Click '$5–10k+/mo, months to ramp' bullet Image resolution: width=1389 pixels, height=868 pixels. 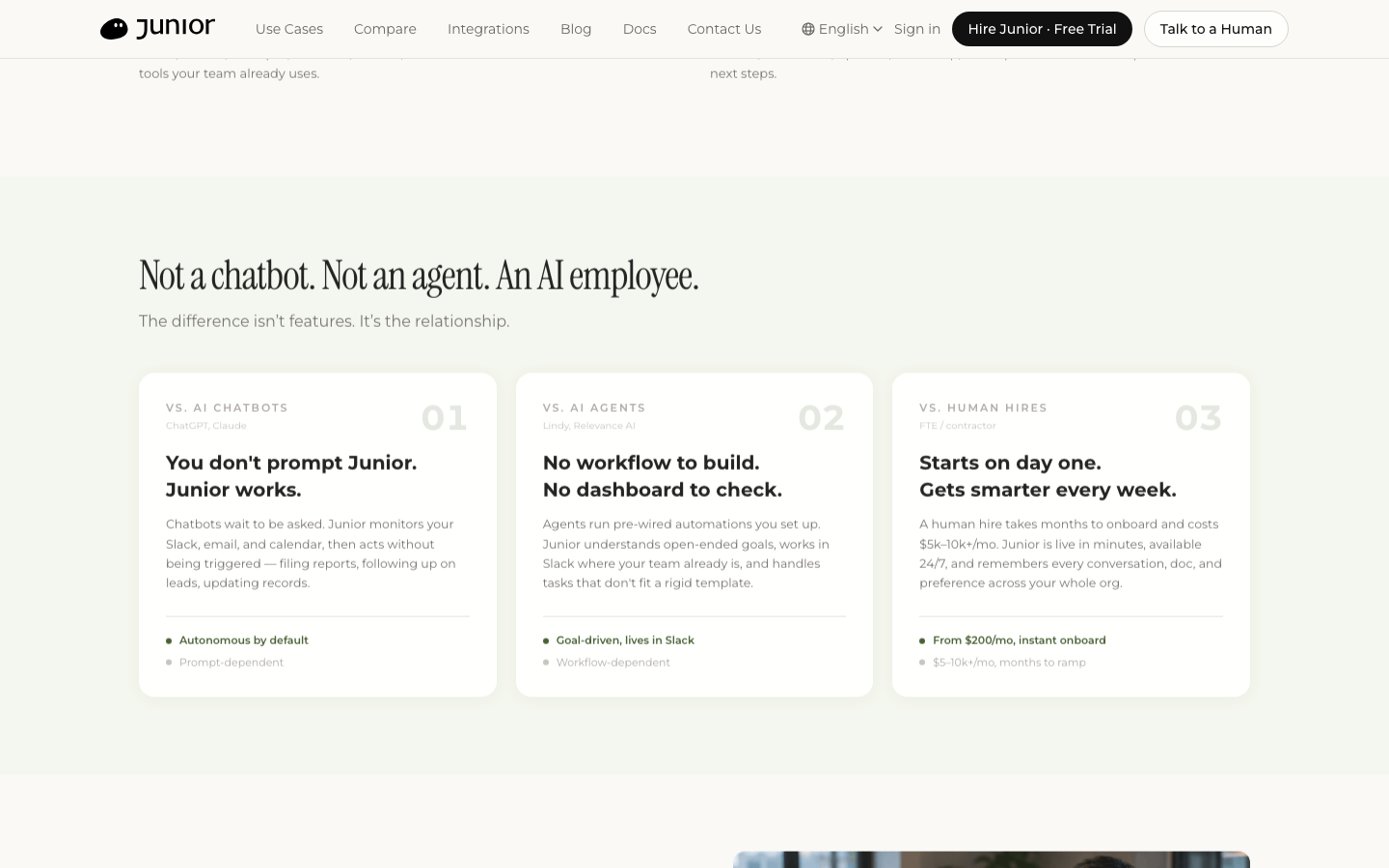click(1009, 663)
